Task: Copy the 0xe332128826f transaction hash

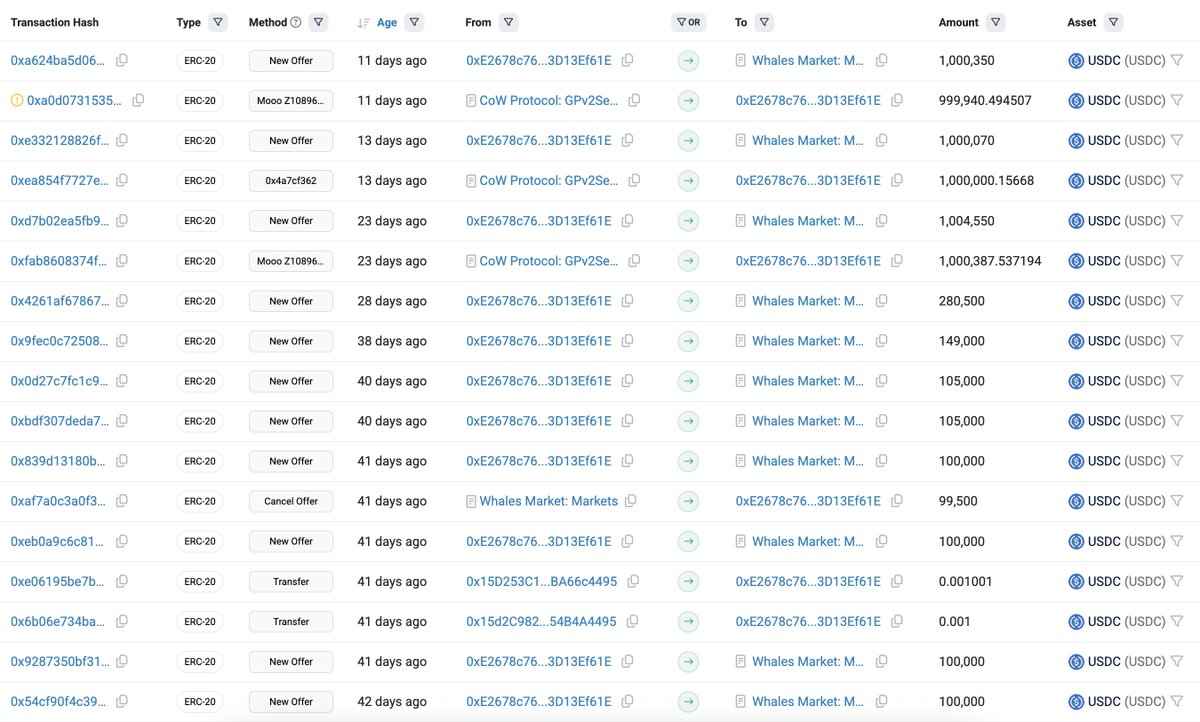Action: pos(122,141)
